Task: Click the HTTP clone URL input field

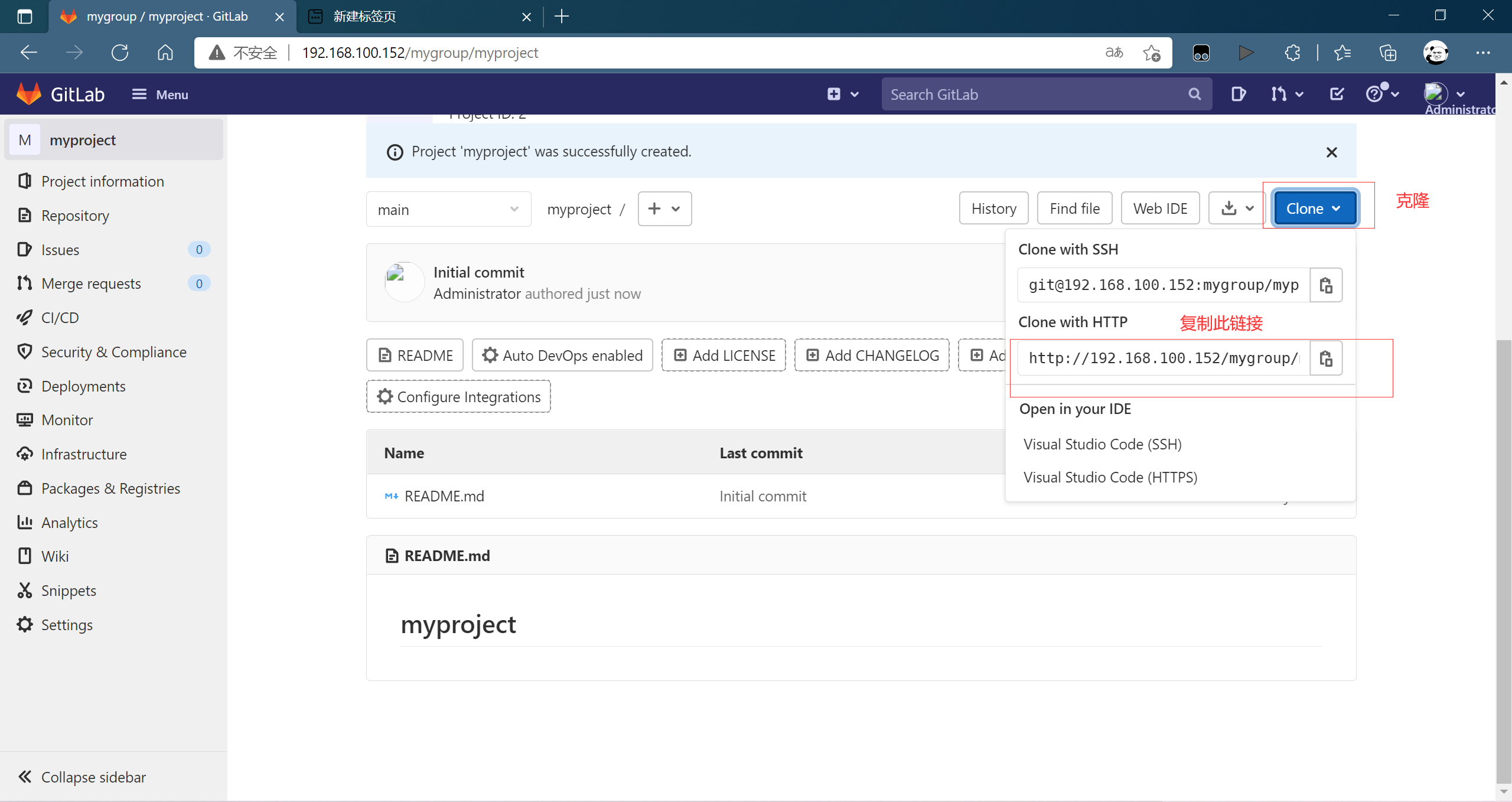Action: point(1164,358)
